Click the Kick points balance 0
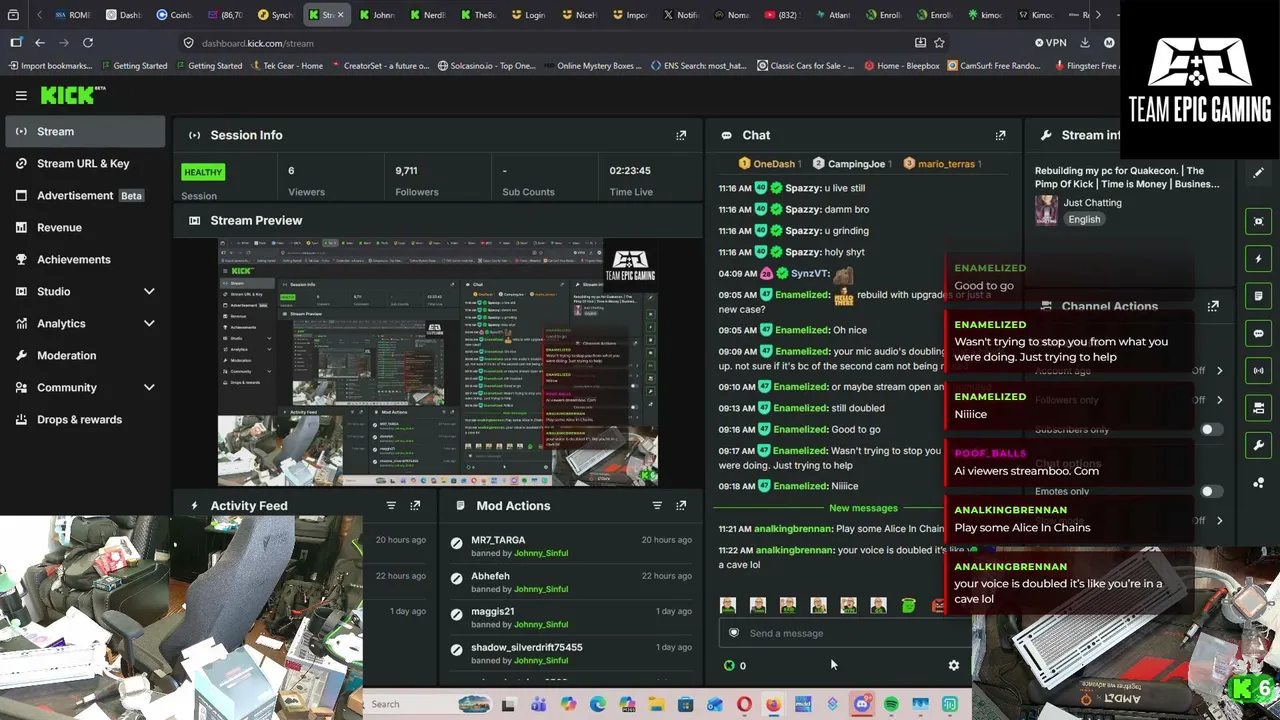1280x720 pixels. pyautogui.click(x=735, y=665)
